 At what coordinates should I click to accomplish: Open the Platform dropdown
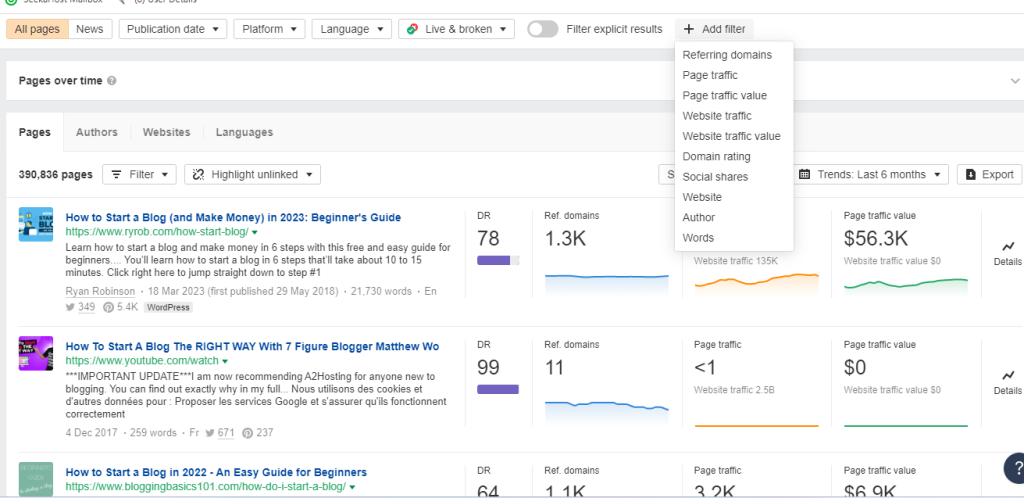[x=270, y=29]
